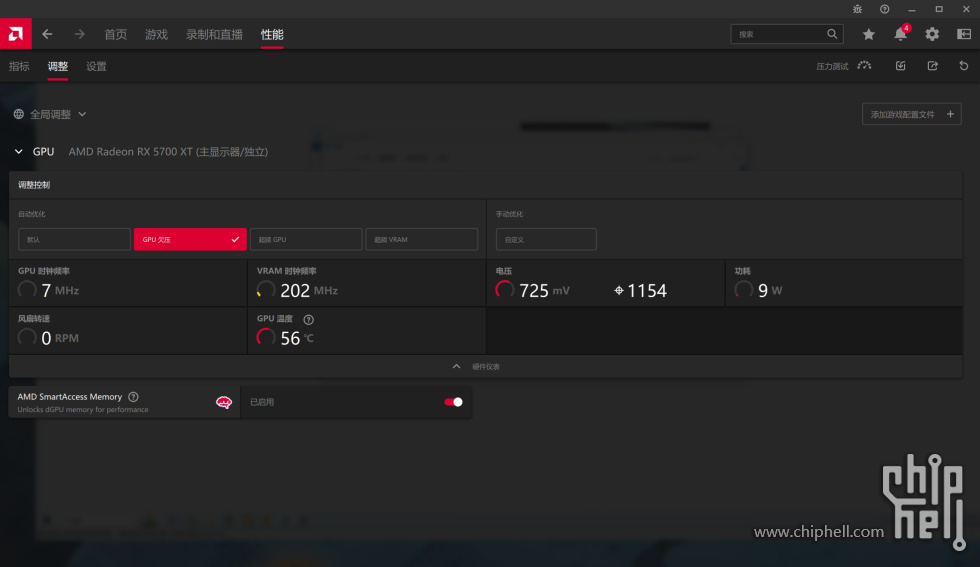
Task: Click the import profile icon
Action: 901,66
